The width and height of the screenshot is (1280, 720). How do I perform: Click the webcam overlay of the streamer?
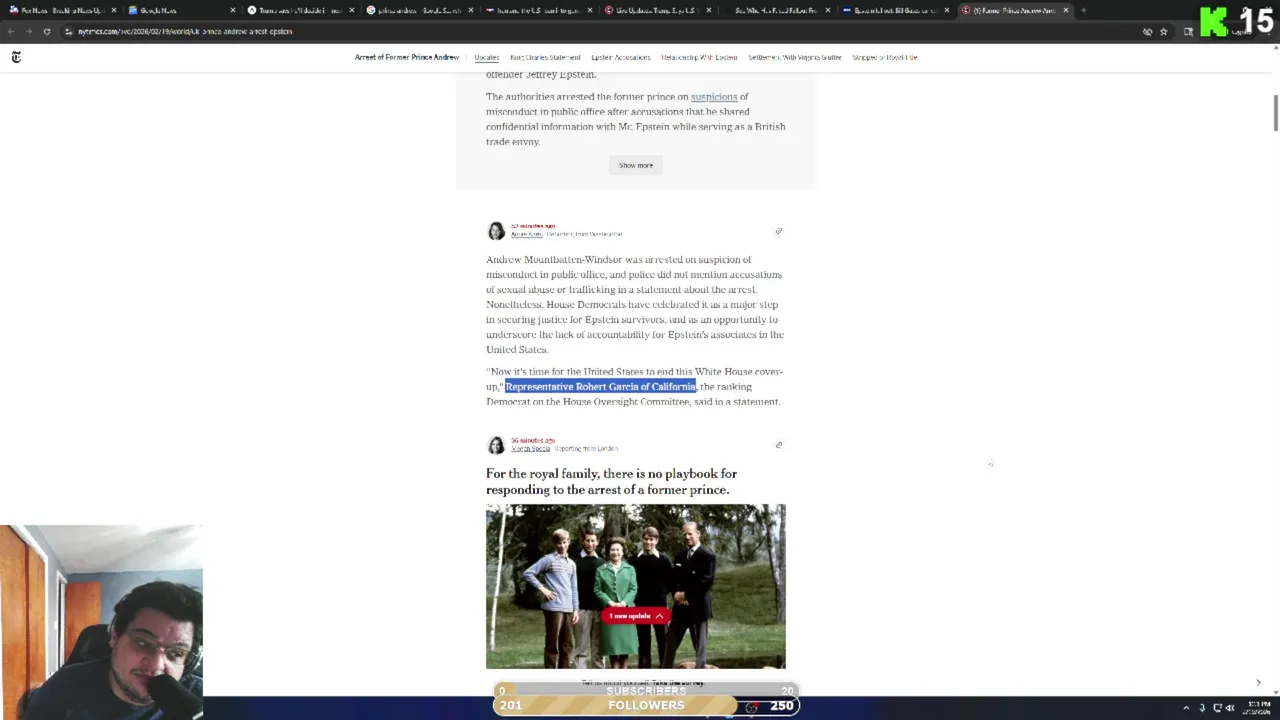click(101, 622)
